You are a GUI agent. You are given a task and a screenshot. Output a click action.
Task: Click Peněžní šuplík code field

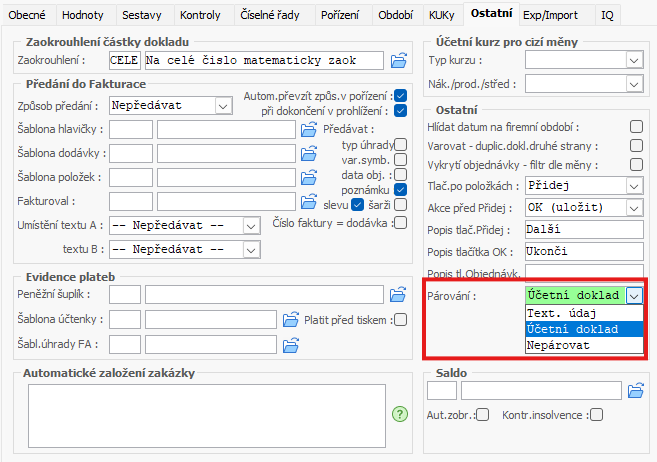coord(124,294)
